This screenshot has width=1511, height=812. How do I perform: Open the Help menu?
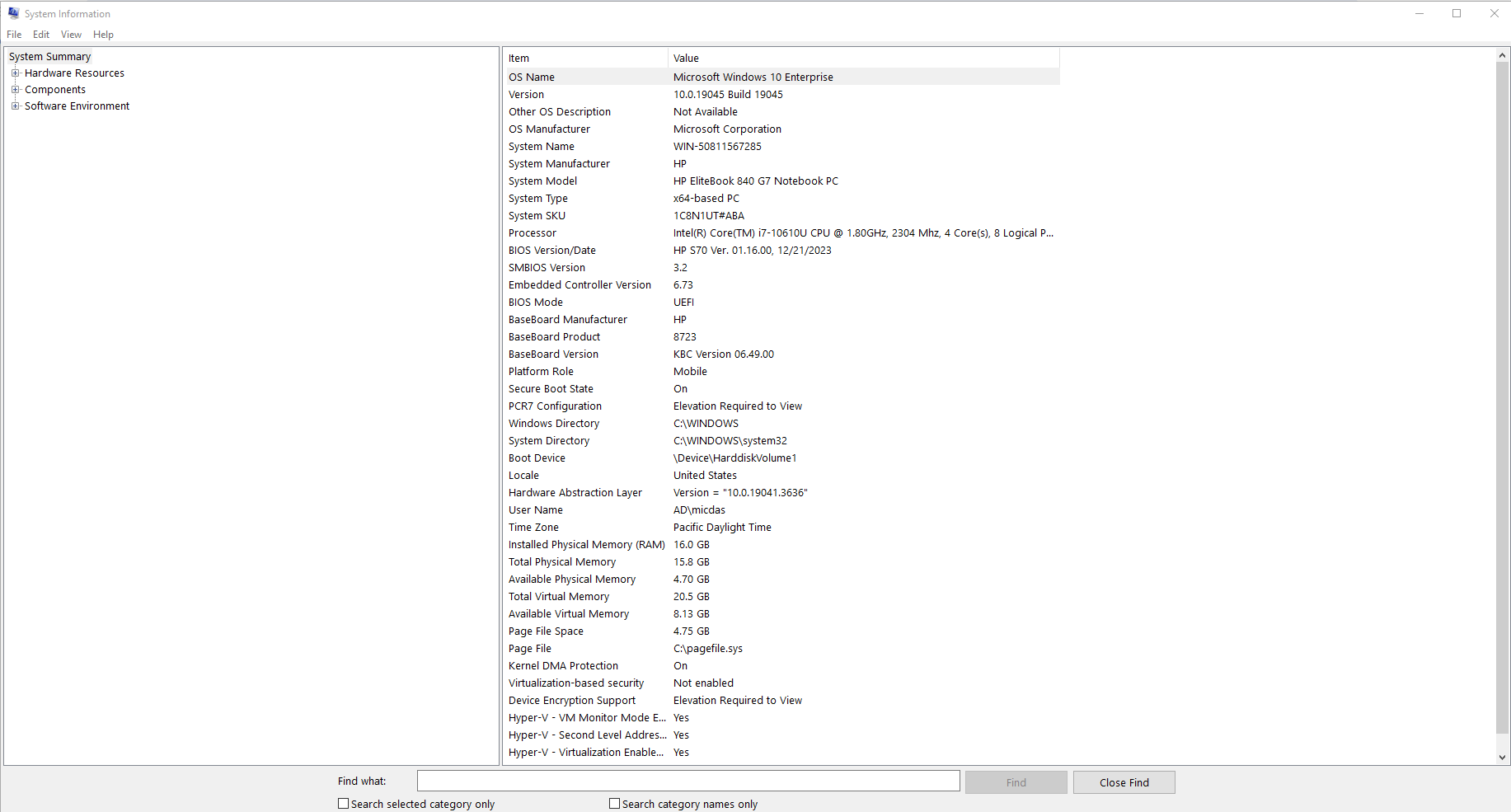[x=103, y=35]
